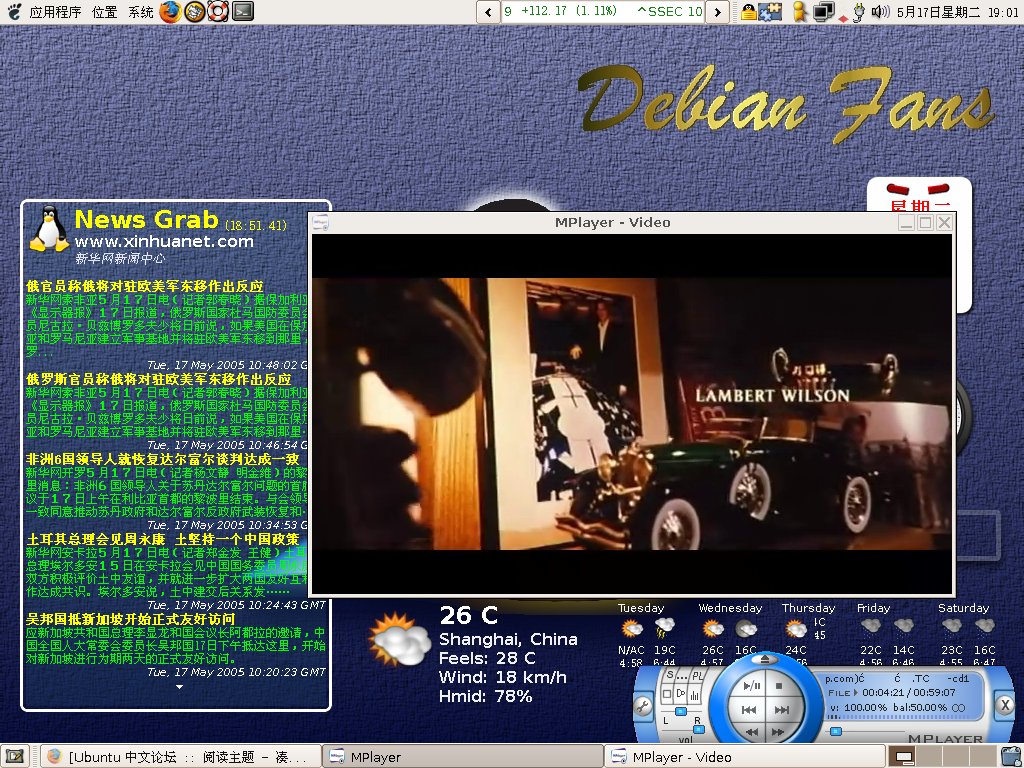Click the eject button on MPlayer
1024x768 pixels.
(x=765, y=660)
